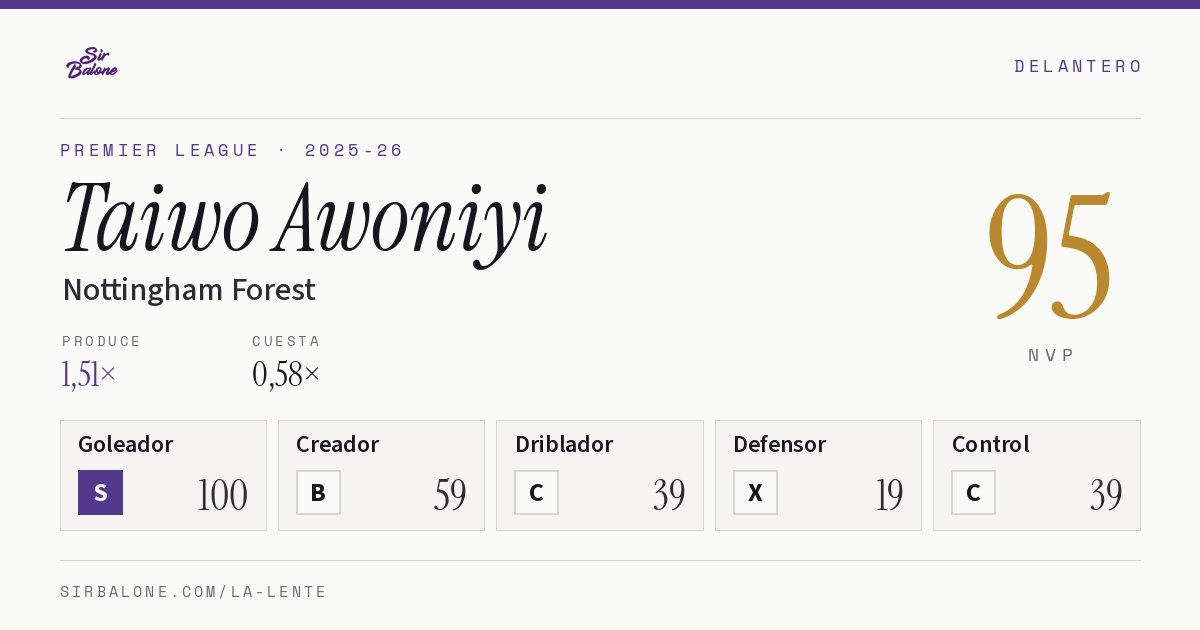Click the Premier League 2025-26 heading

(x=232, y=150)
